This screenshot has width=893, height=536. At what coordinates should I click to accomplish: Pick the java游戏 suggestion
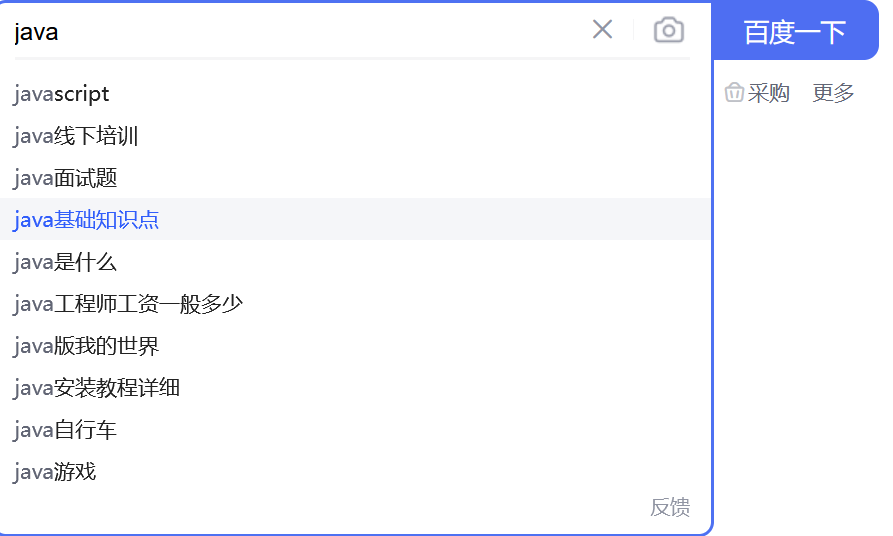(x=55, y=472)
